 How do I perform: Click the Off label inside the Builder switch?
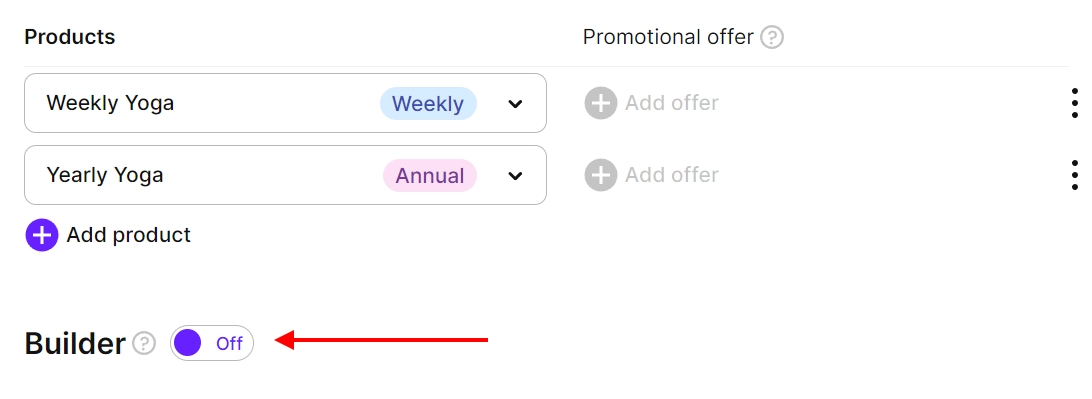click(x=229, y=343)
